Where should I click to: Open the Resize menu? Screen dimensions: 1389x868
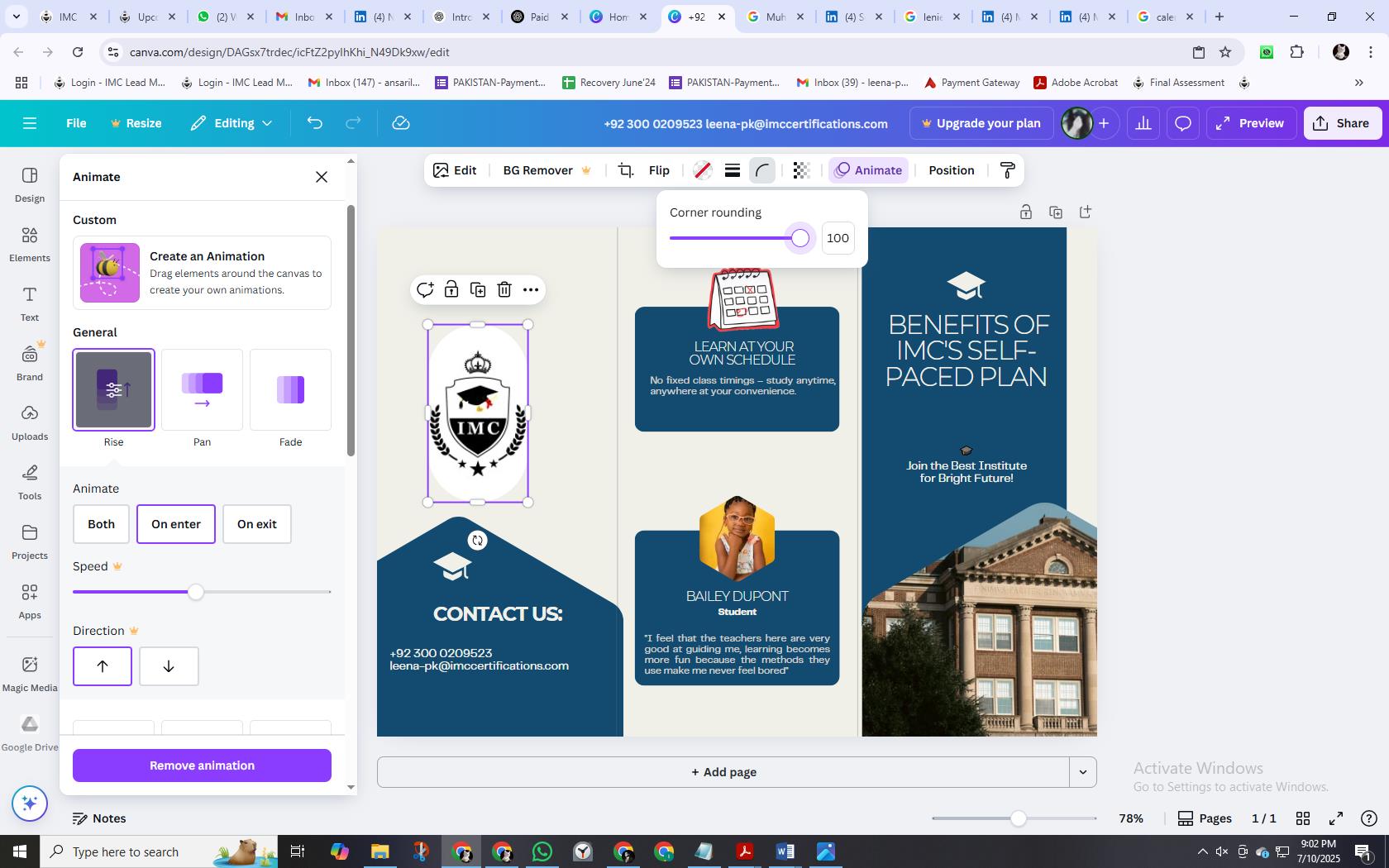coord(136,123)
